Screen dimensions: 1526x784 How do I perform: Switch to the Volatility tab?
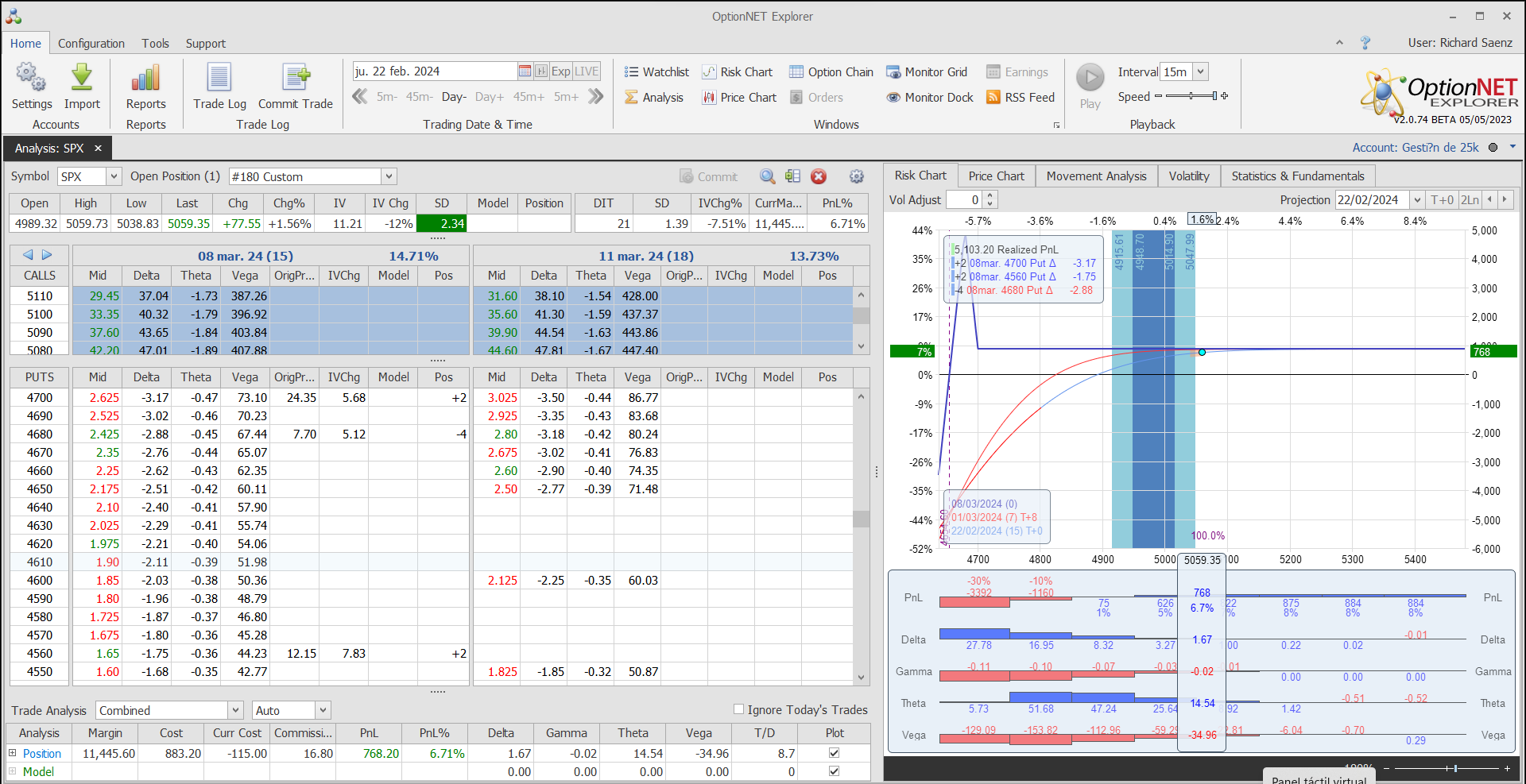coord(1188,176)
